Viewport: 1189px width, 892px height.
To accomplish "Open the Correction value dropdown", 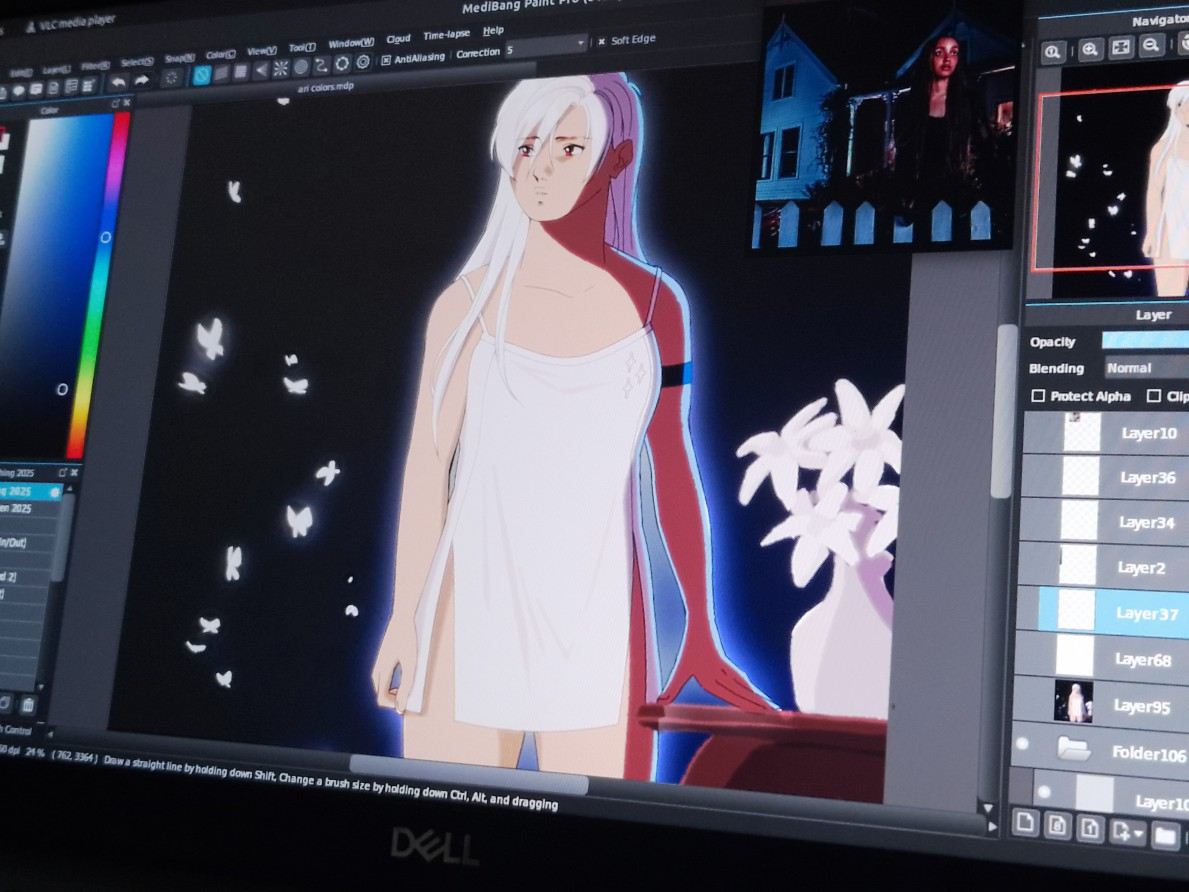I will tap(581, 44).
